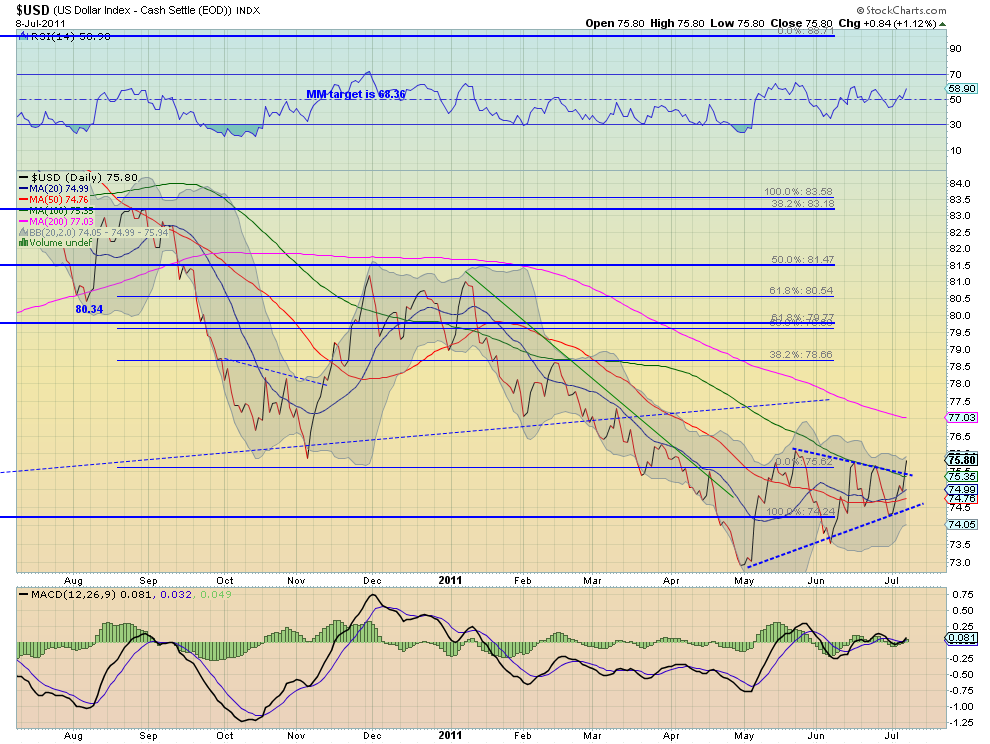Screen dimensions: 990x744
Task: Click the volume bars icon beside Volume undef
Action: pos(23,243)
